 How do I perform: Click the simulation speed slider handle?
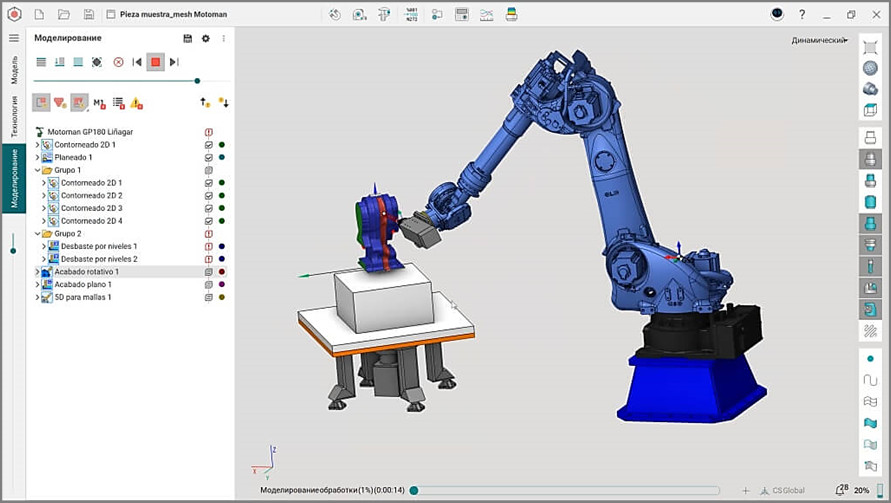197,81
